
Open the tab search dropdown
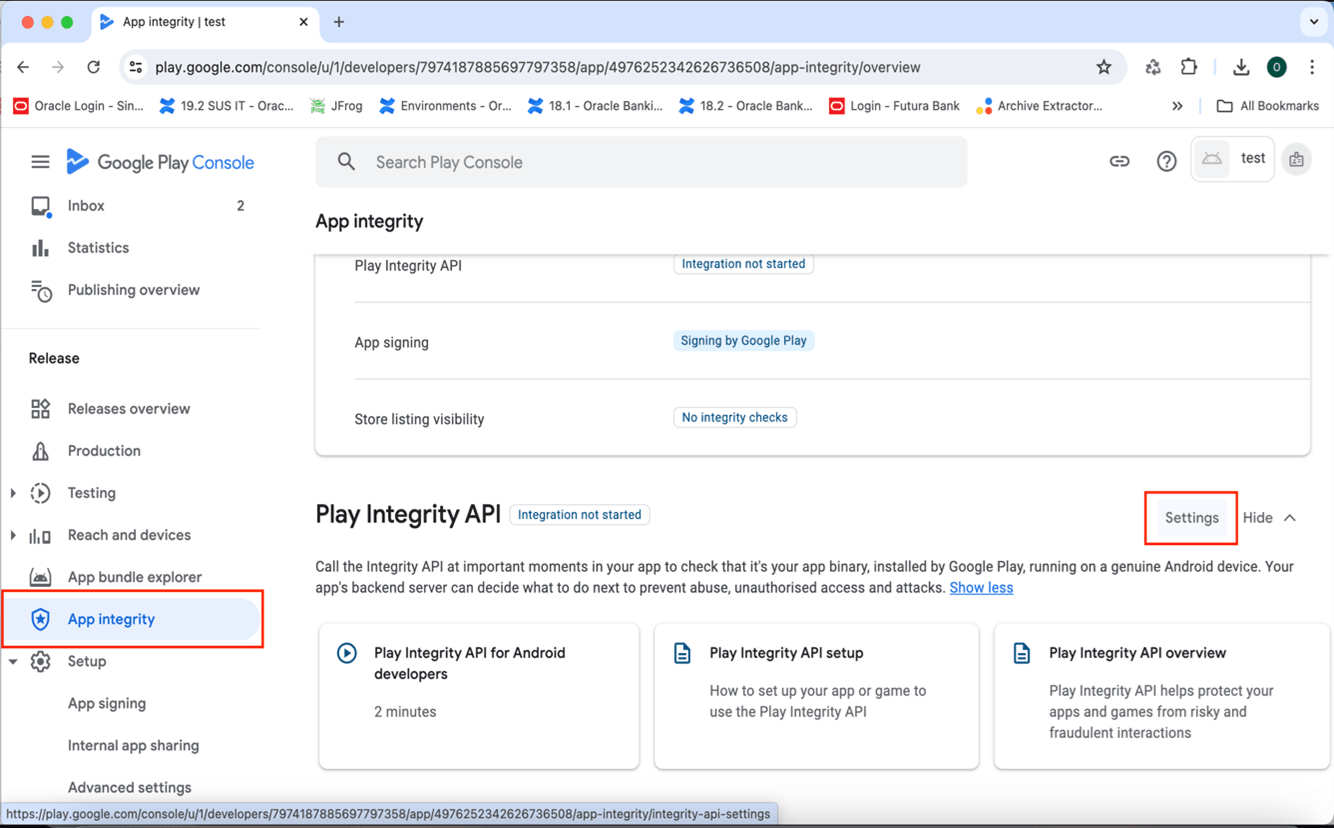click(x=1314, y=22)
